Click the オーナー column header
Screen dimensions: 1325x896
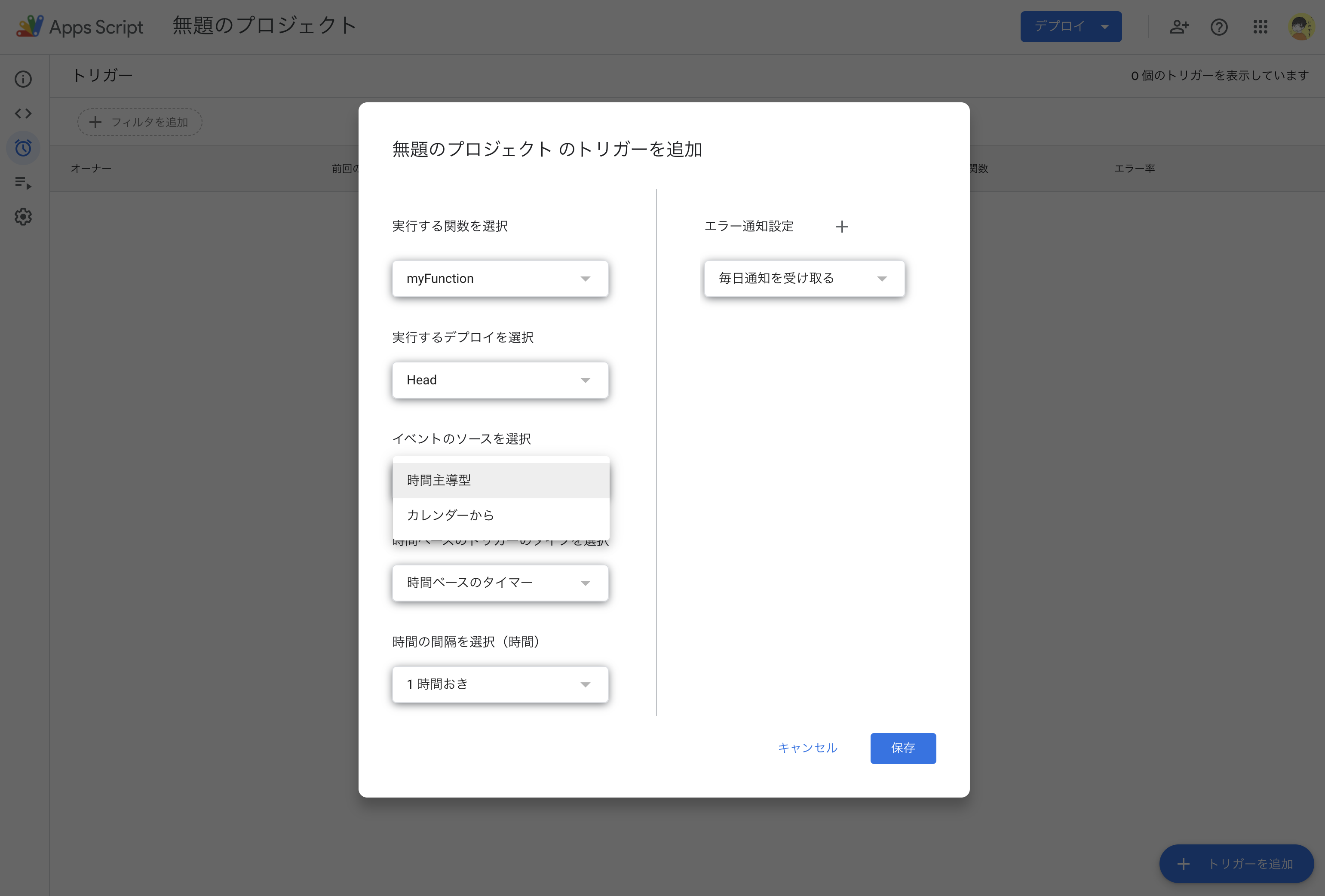pos(91,169)
